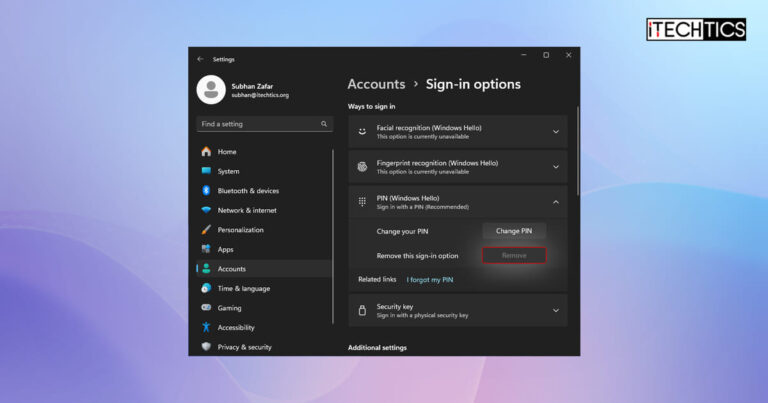Click the Ways to sign in heading

click(371, 106)
